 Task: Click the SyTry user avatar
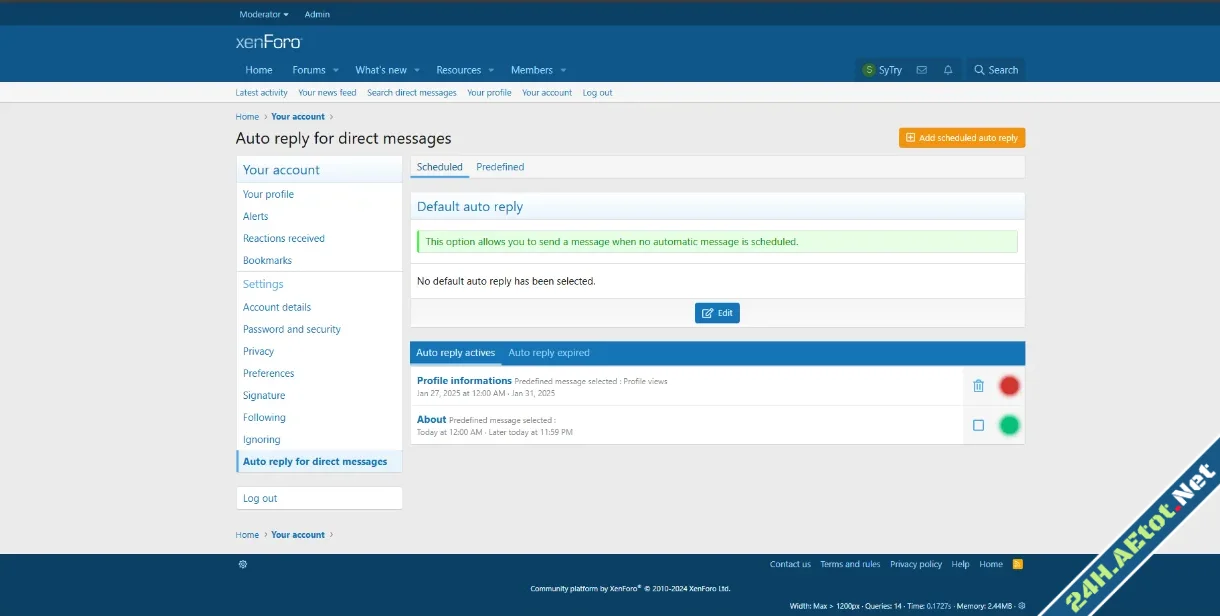869,70
